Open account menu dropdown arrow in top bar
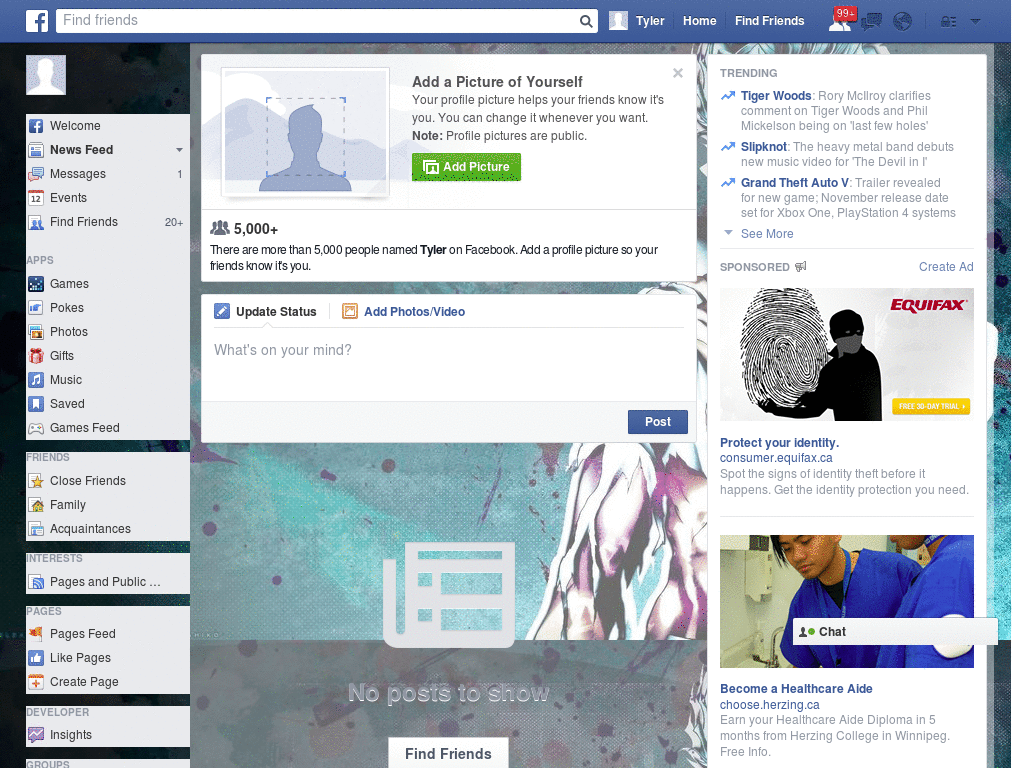This screenshot has height=768, width=1024. (976, 21)
